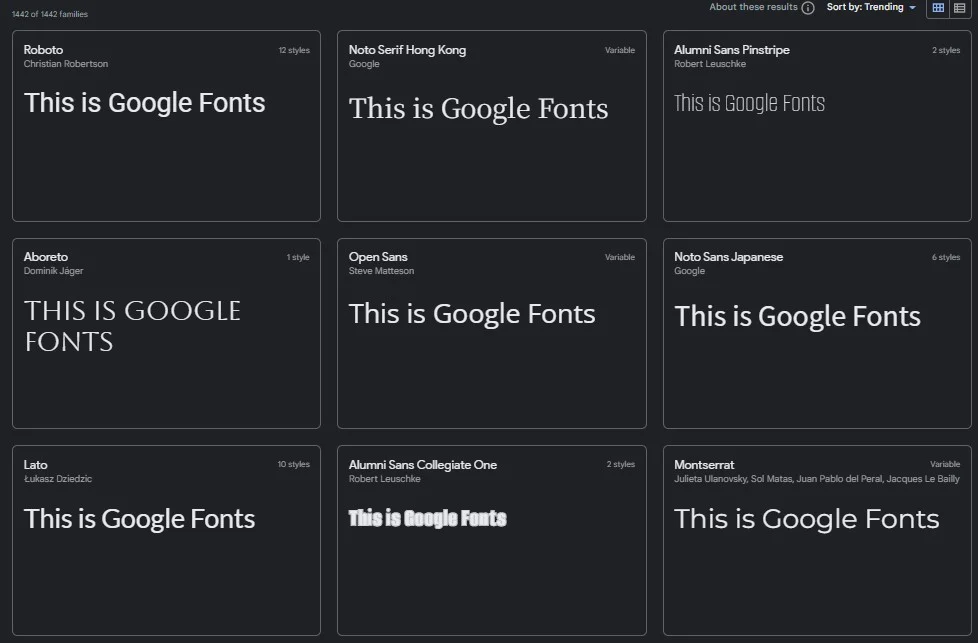Click Variable label on Noto Serif Hong Kong
This screenshot has width=978, height=643.
(x=620, y=50)
